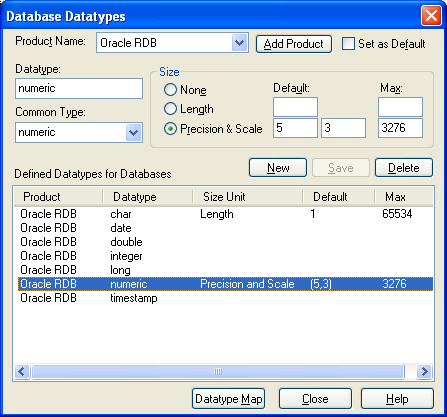Click the Close button at bottom

point(315,399)
